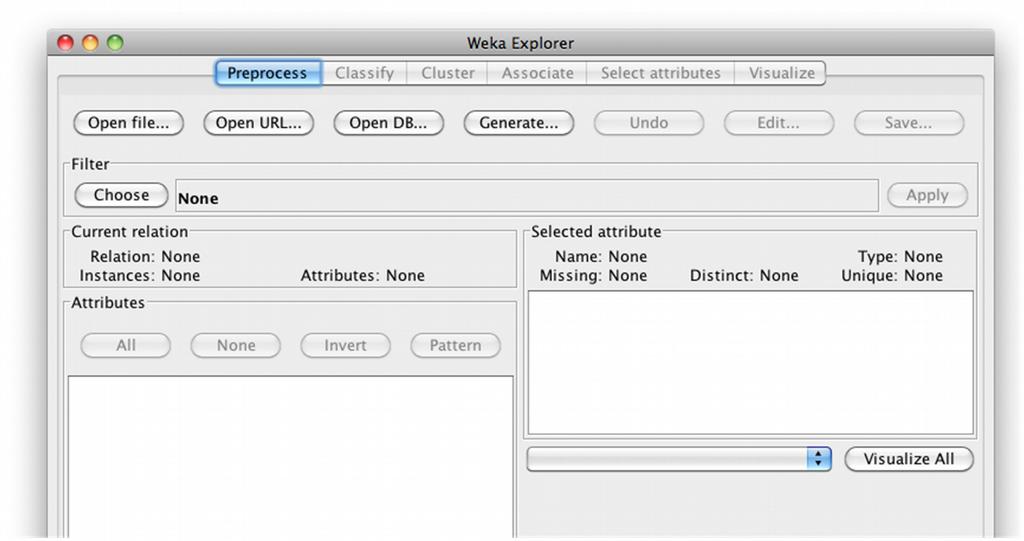Viewport: 1024px width, 541px height.
Task: Click Open DB... button
Action: coord(389,123)
